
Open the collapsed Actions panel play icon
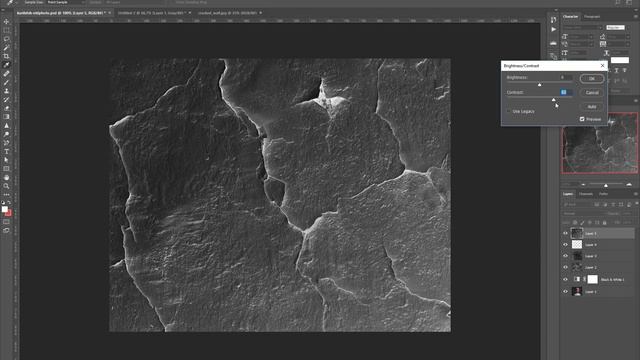click(553, 29)
